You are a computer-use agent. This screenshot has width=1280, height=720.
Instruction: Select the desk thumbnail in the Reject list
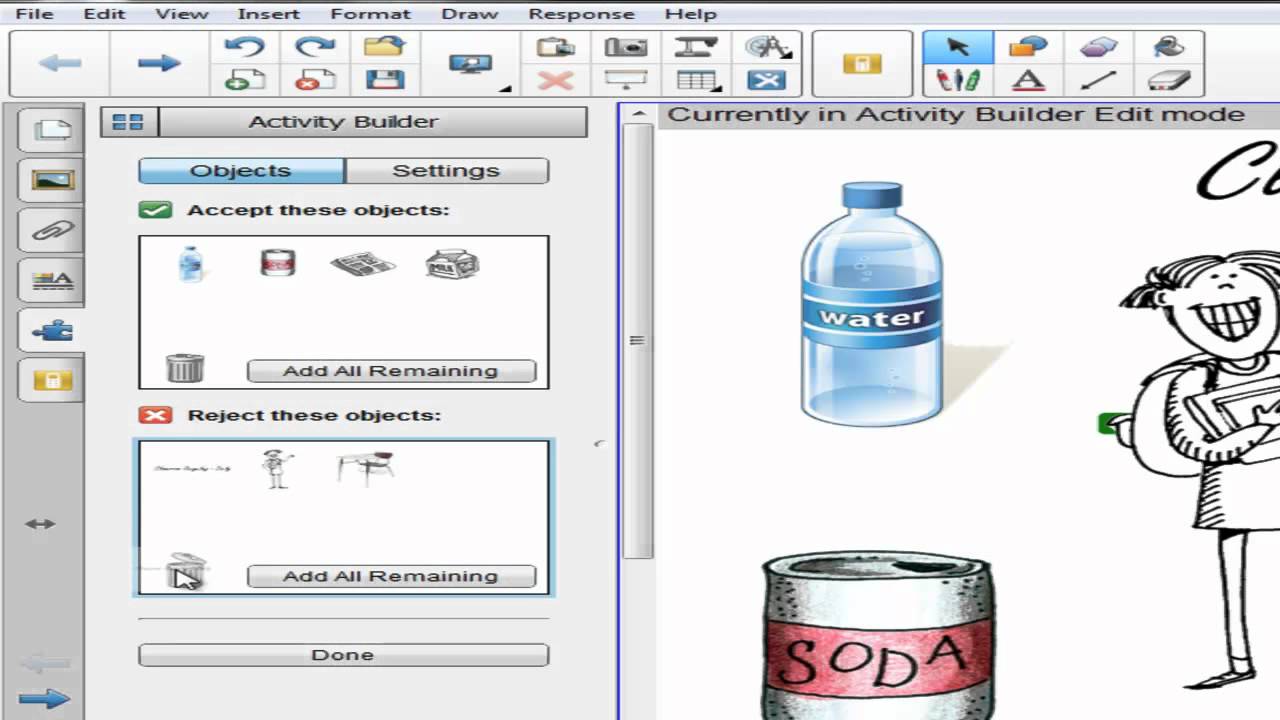[x=366, y=468]
